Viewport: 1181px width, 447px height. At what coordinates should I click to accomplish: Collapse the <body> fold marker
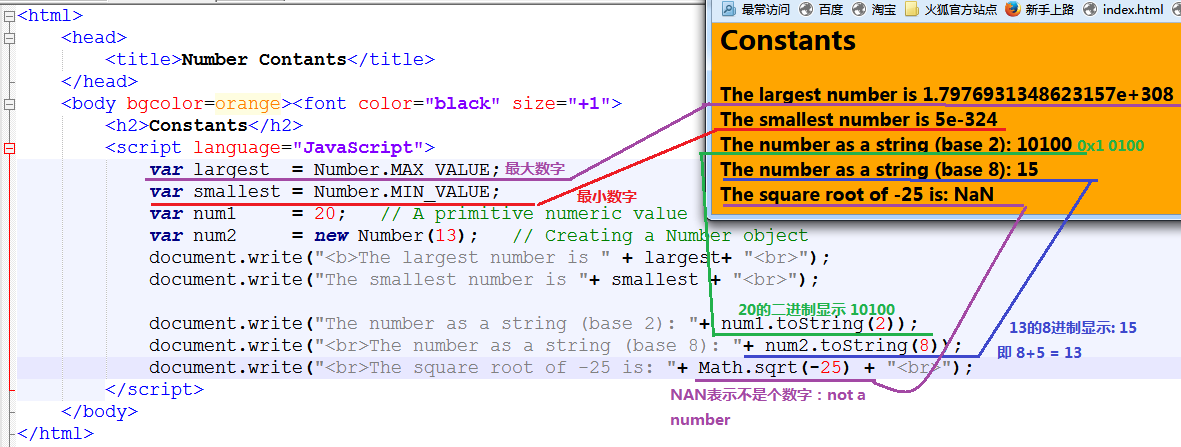9,103
